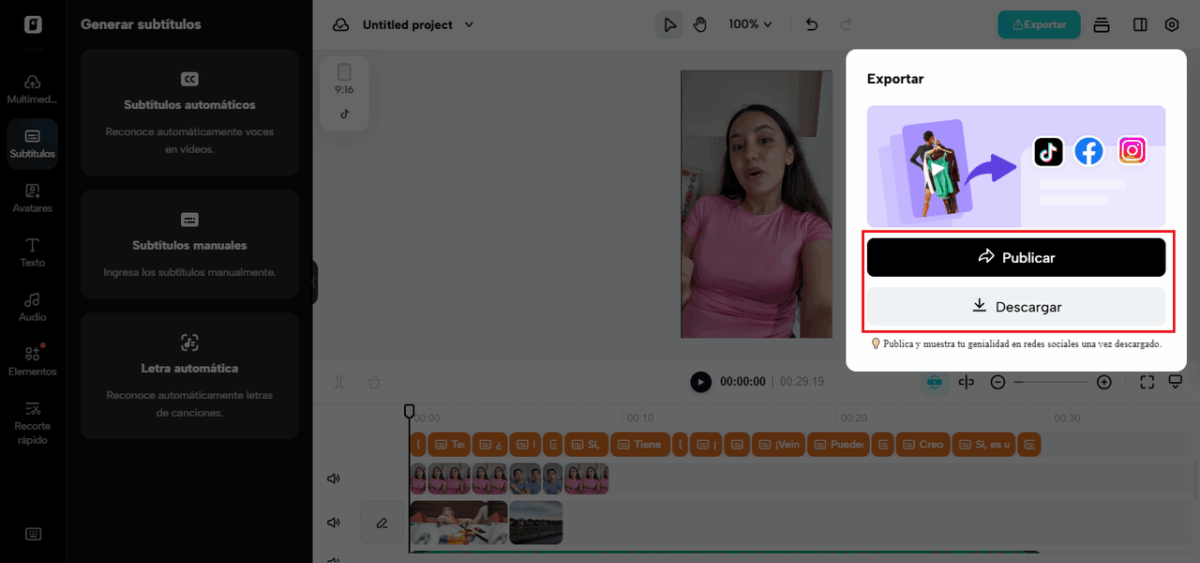The width and height of the screenshot is (1200, 563).
Task: Click the Descargar download button
Action: [x=1015, y=307]
